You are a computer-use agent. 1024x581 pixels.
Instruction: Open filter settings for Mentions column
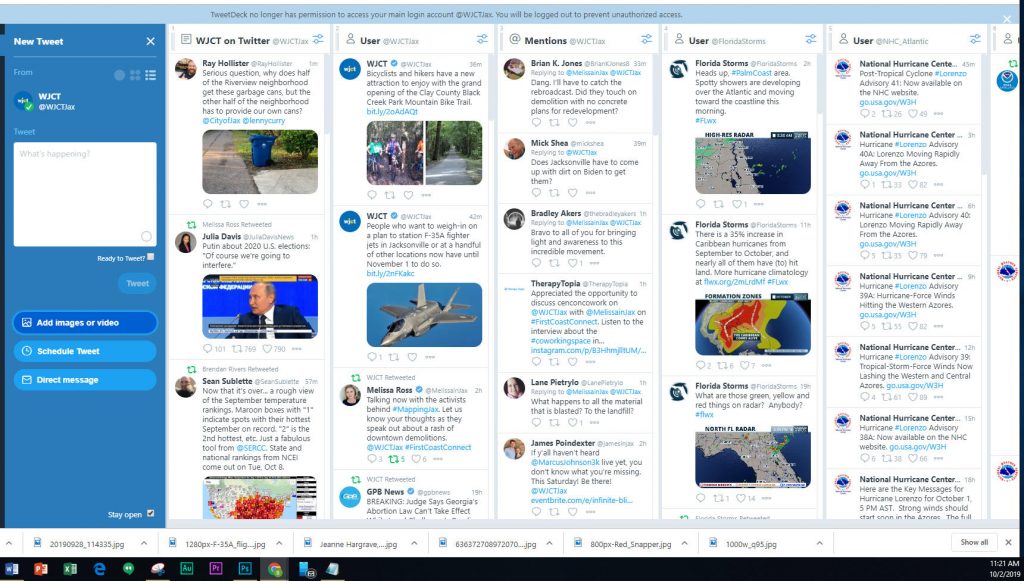pos(646,39)
